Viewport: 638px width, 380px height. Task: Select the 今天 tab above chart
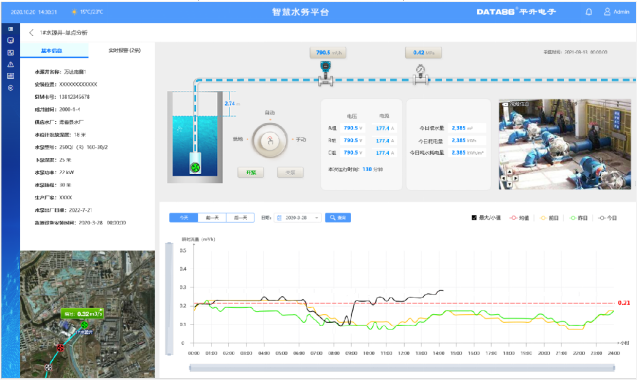pyautogui.click(x=184, y=218)
